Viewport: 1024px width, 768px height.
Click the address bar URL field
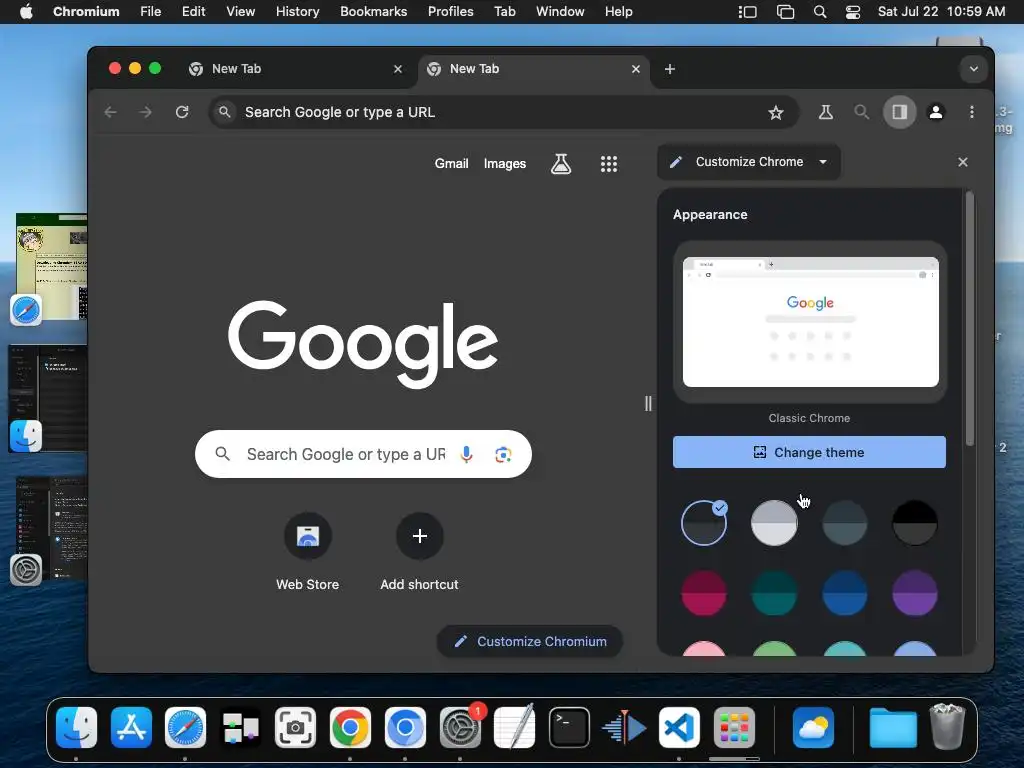pyautogui.click(x=504, y=112)
